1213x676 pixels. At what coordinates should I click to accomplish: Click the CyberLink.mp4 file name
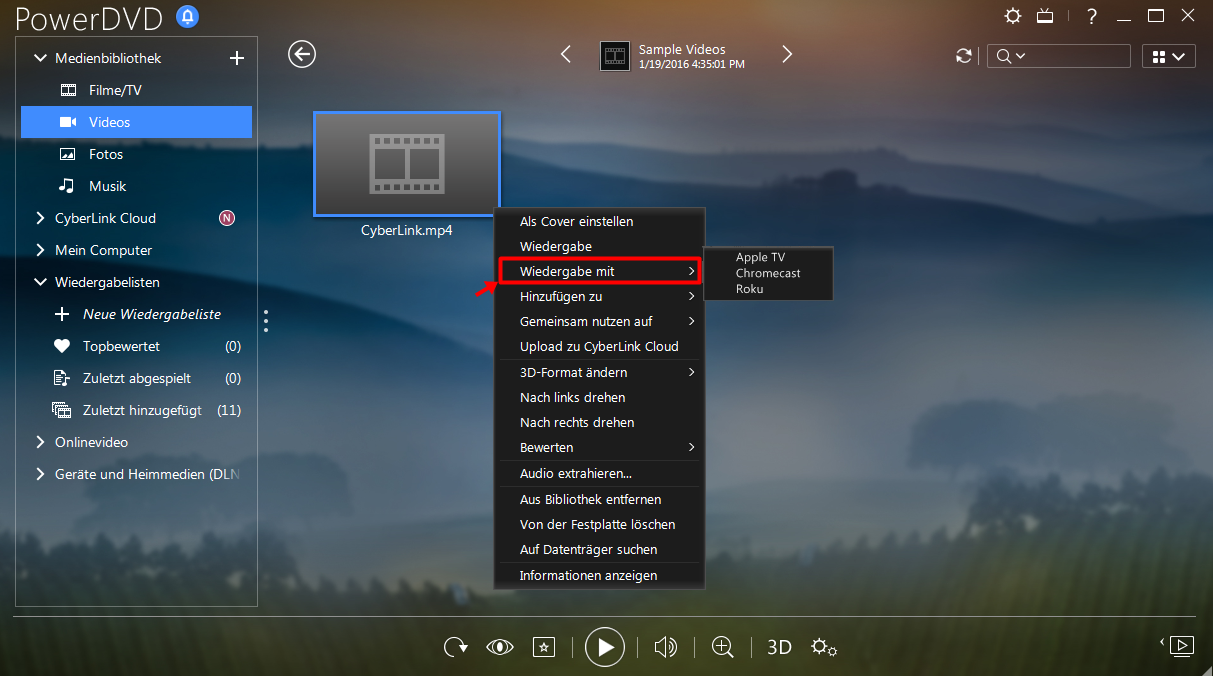pyautogui.click(x=407, y=230)
